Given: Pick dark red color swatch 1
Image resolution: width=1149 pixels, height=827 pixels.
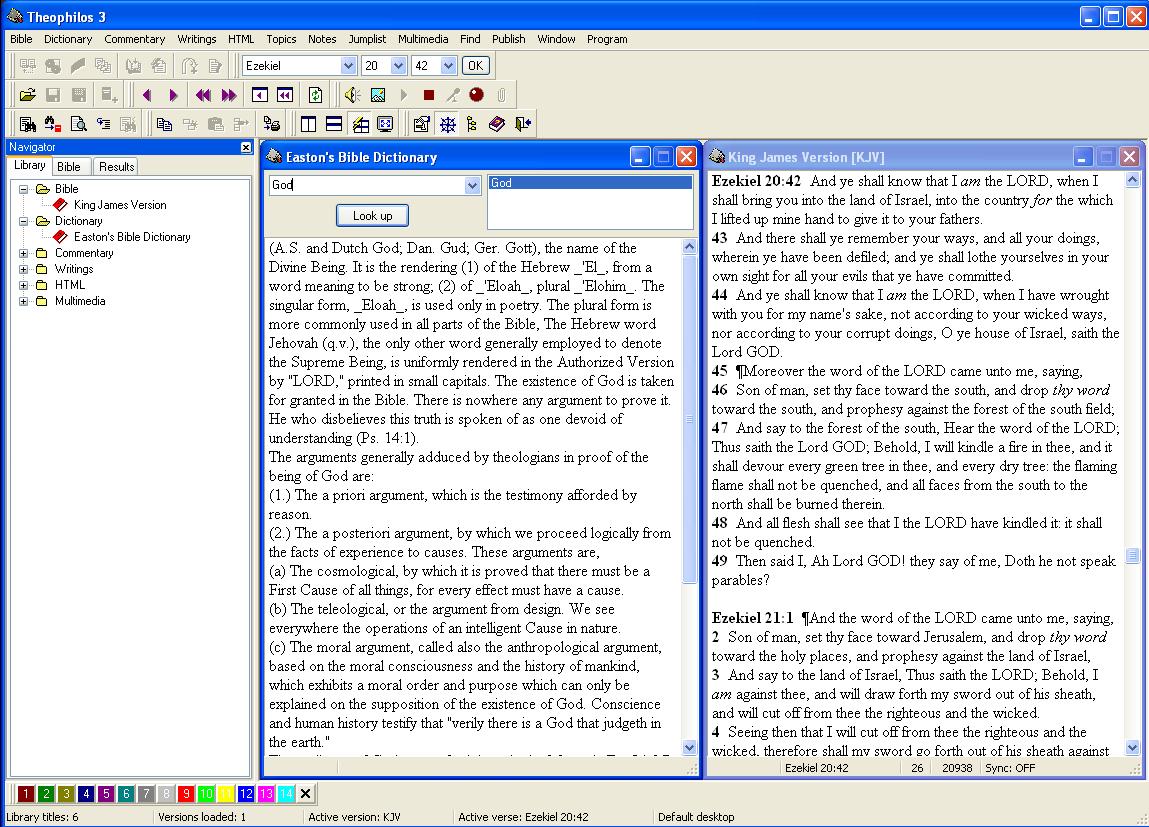Looking at the screenshot, I should click(x=26, y=793).
